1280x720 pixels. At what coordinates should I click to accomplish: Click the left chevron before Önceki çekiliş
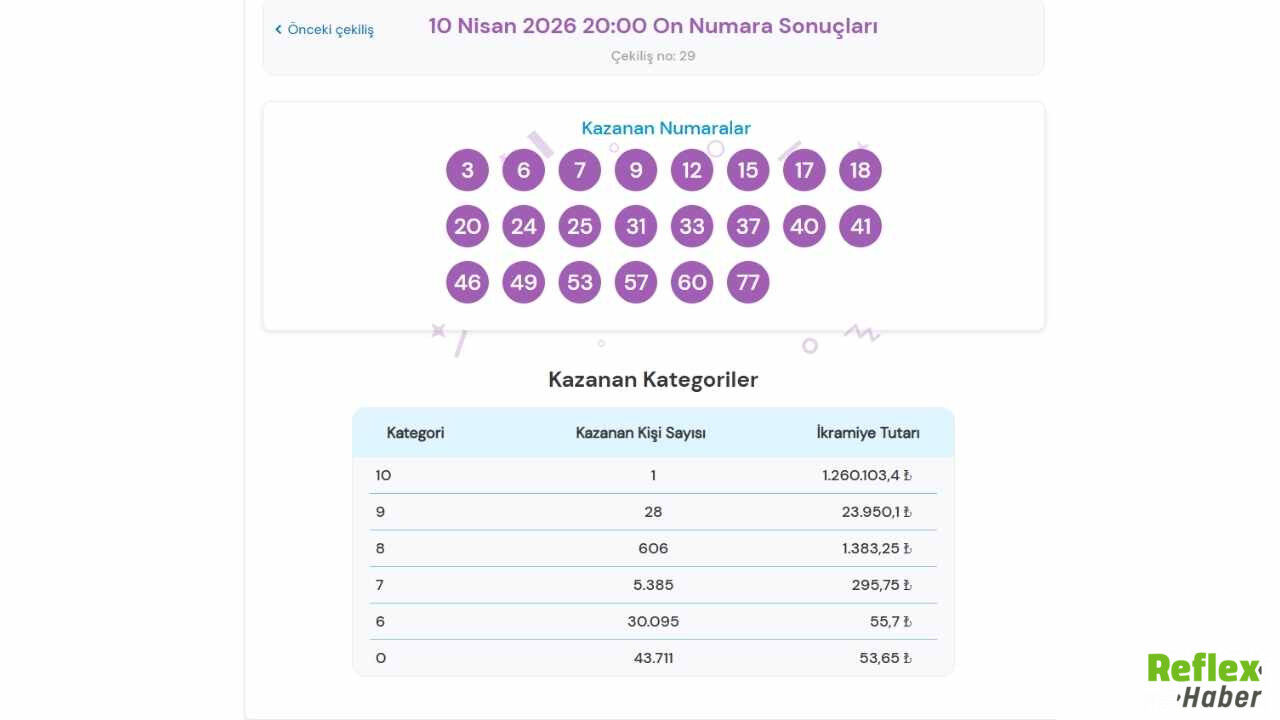(x=278, y=29)
